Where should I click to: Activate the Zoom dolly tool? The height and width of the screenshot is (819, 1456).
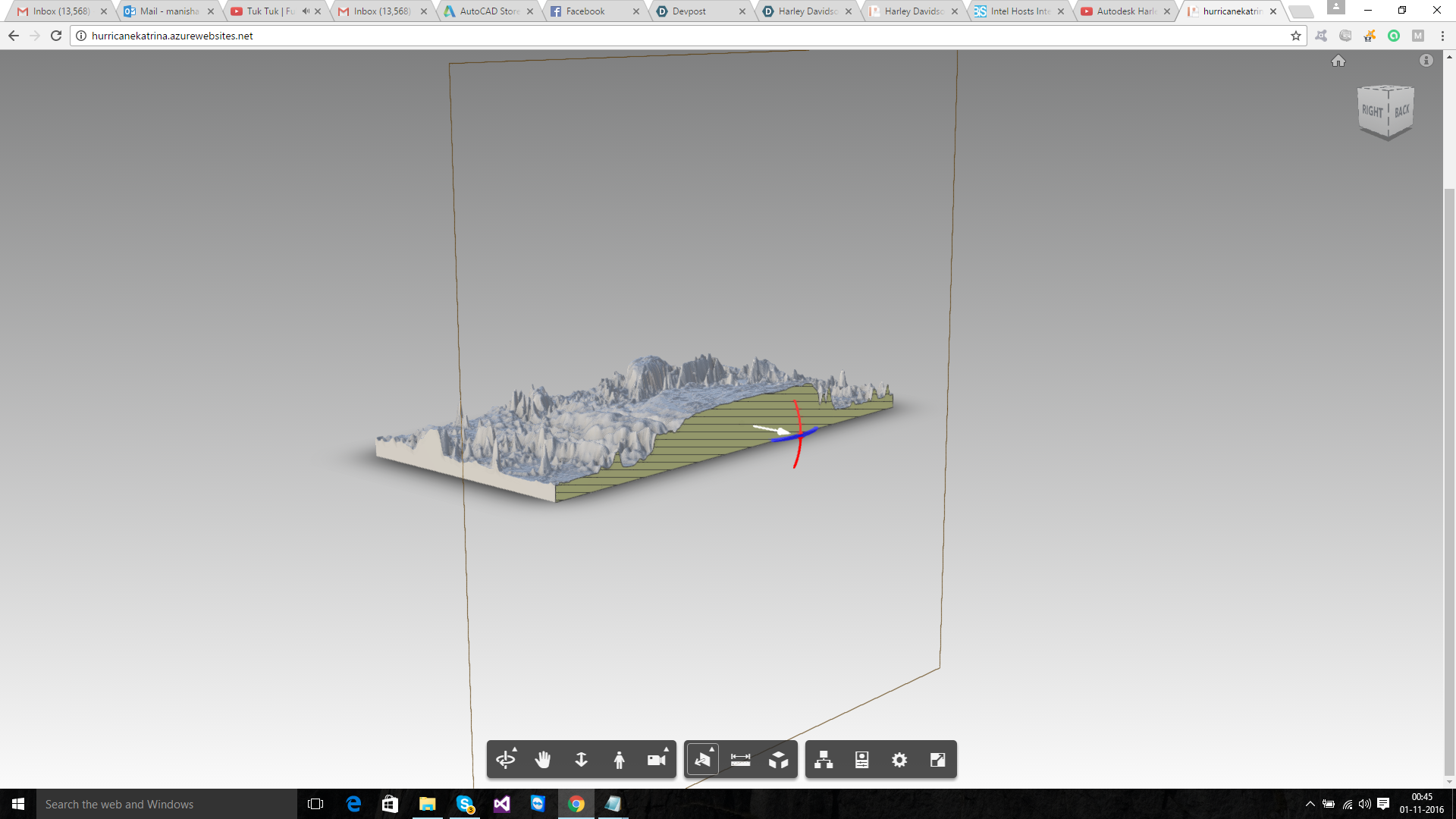582,760
